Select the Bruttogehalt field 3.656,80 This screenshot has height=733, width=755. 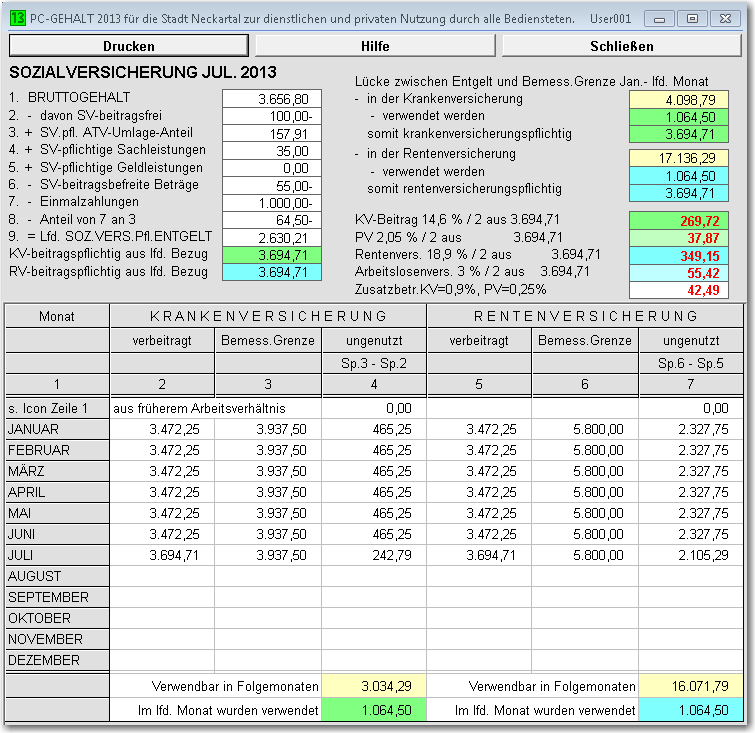click(272, 99)
